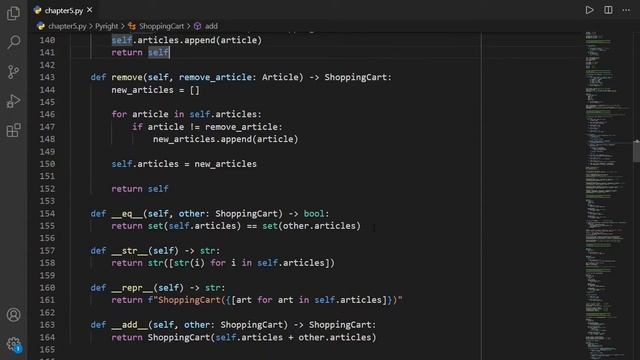640x360 pixels.
Task: Click 'other.articles' on line 164
Action: [335, 338]
